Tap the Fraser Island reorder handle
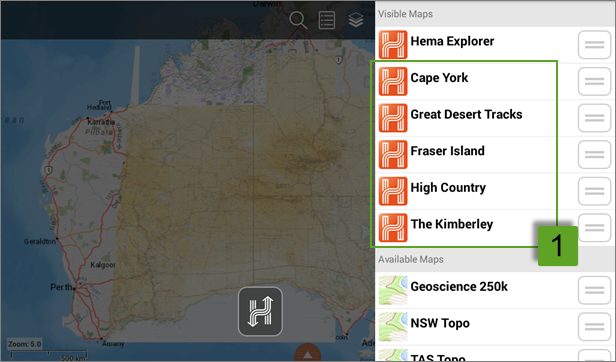 click(x=594, y=154)
